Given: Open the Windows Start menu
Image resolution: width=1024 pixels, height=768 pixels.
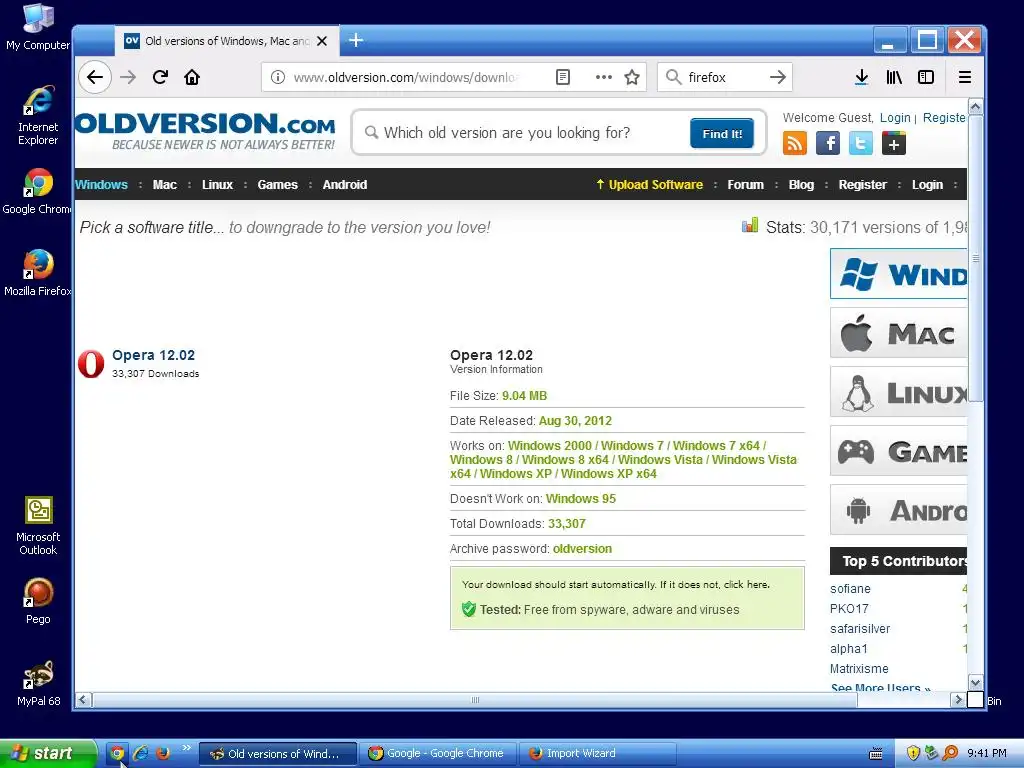Looking at the screenshot, I should click(x=48, y=754).
